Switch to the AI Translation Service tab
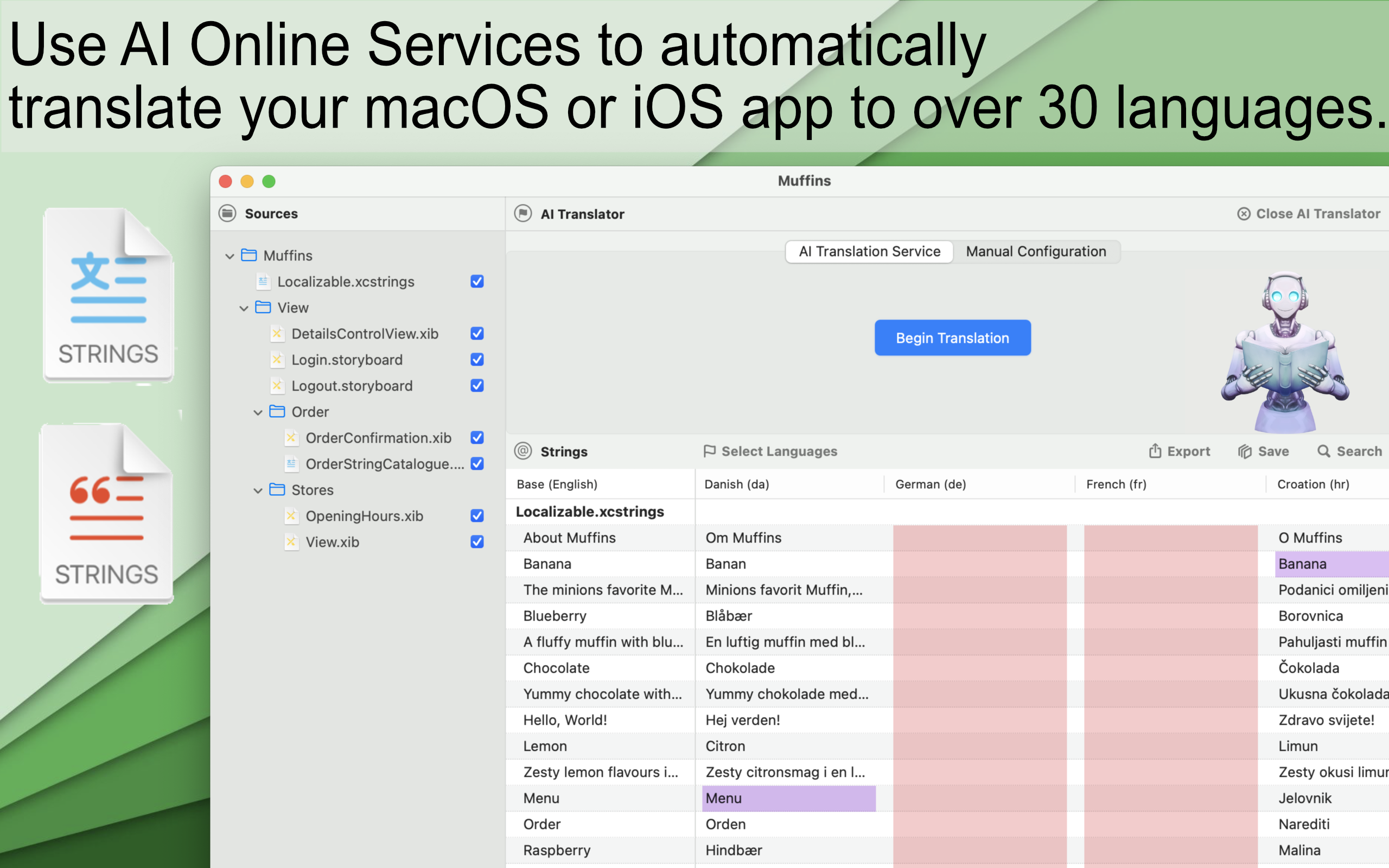Image resolution: width=1389 pixels, height=868 pixels. tap(869, 251)
